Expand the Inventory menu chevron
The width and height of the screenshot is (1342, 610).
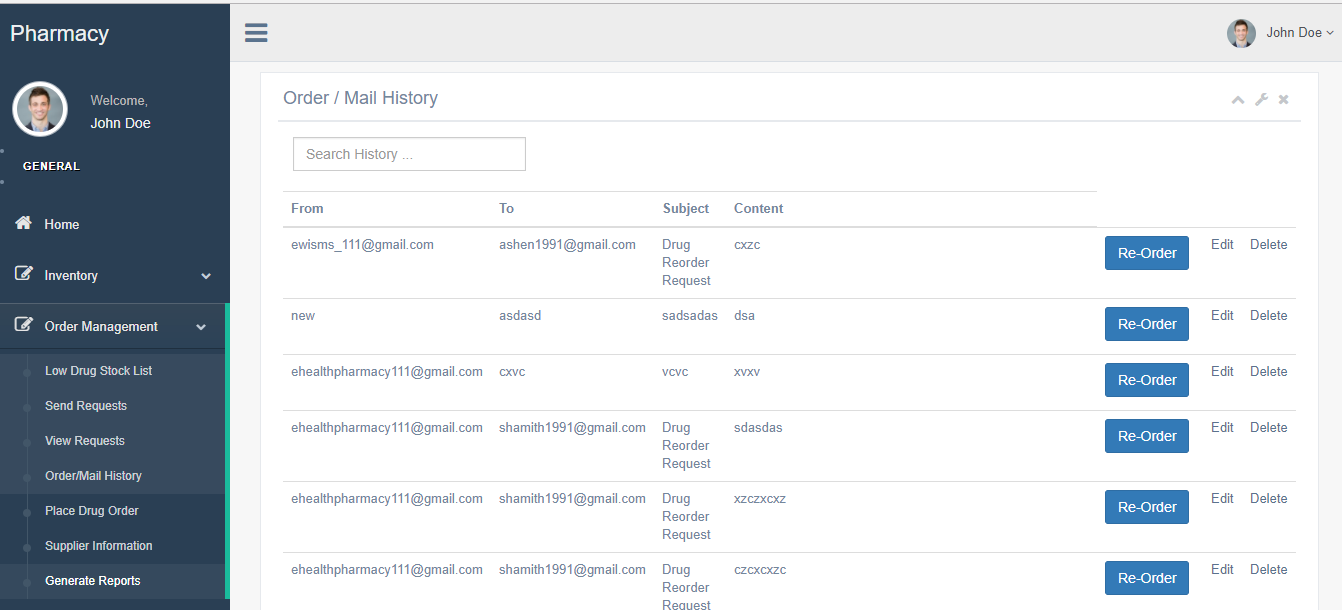(x=206, y=276)
